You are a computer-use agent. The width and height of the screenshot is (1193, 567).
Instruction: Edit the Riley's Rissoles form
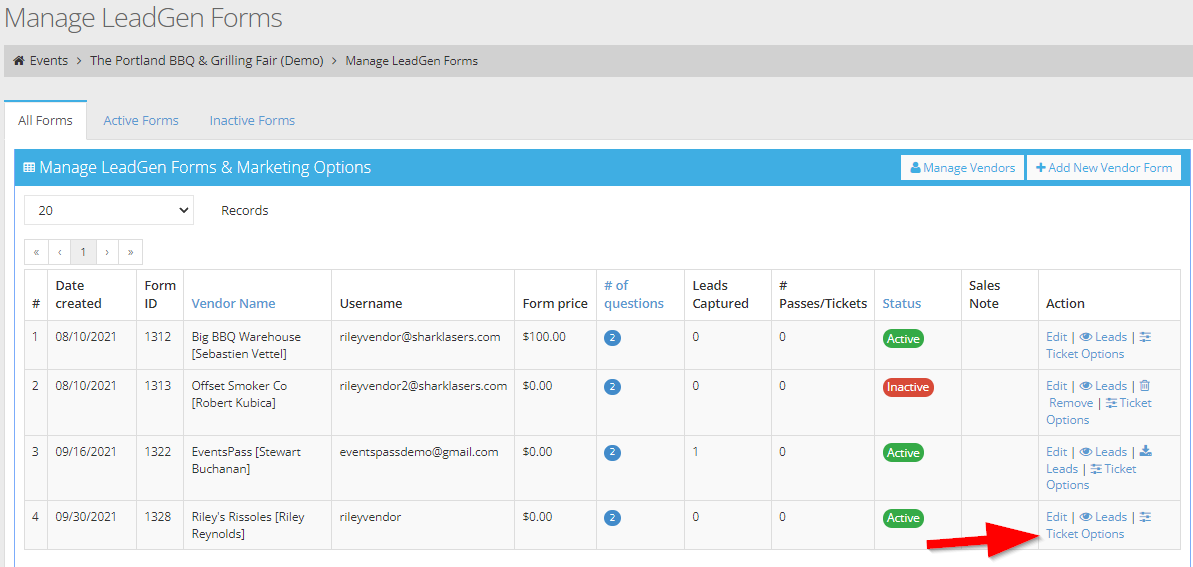click(1057, 517)
